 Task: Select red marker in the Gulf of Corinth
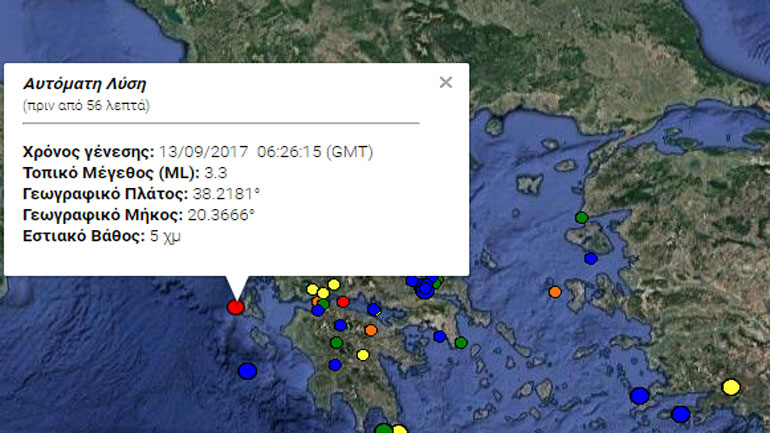pyautogui.click(x=343, y=301)
